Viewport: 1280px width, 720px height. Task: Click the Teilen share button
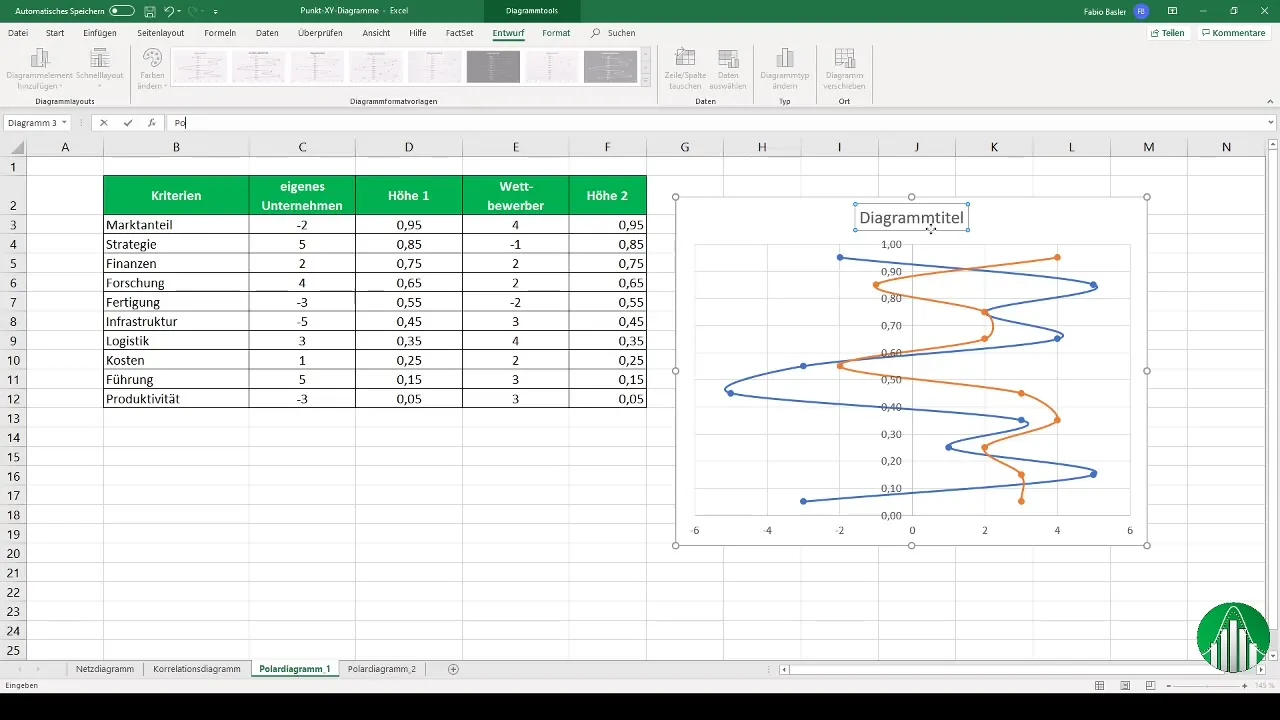tap(1168, 33)
